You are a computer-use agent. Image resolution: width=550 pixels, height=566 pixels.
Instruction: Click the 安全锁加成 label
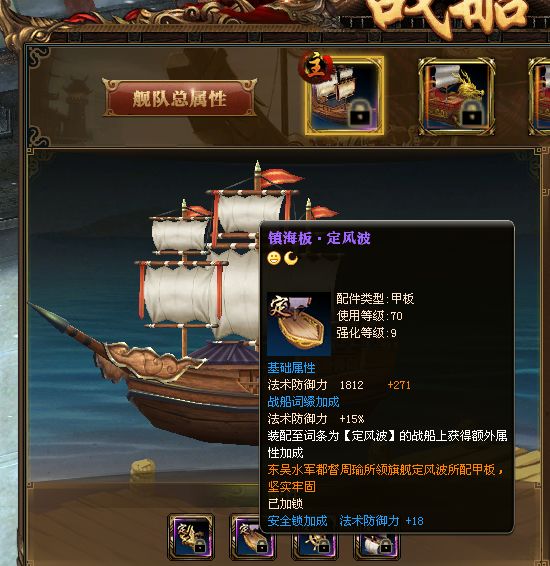coord(297,521)
